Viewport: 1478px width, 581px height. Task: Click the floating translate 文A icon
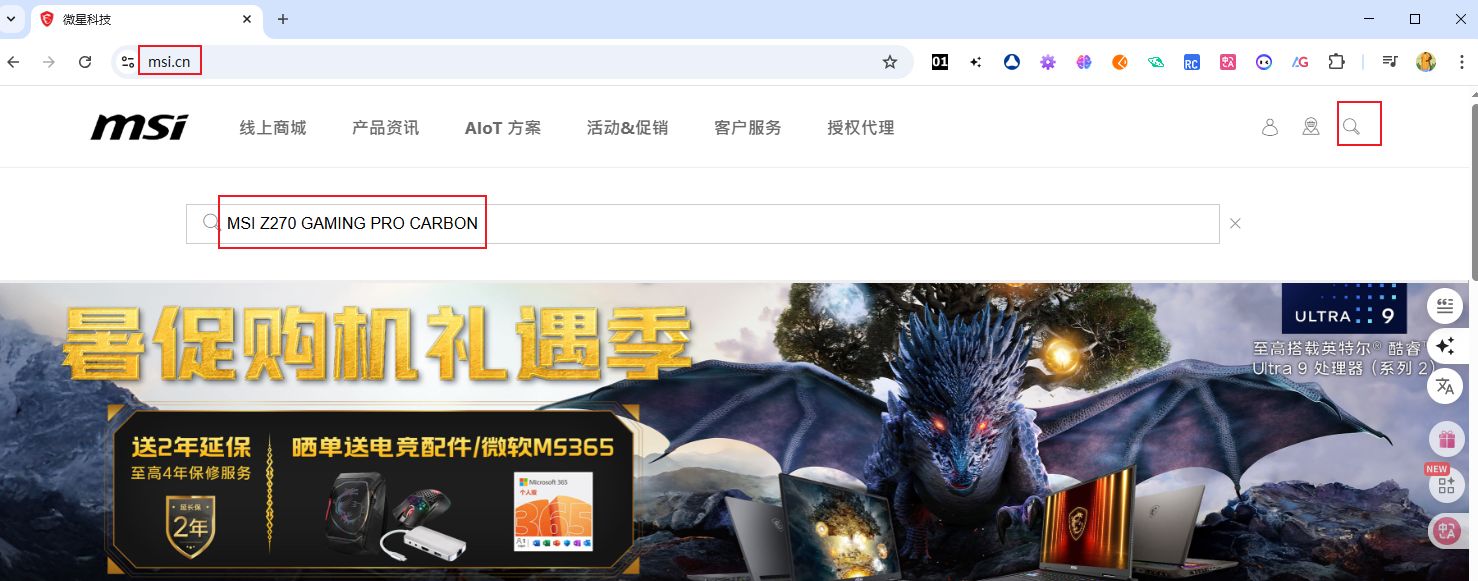click(x=1445, y=386)
